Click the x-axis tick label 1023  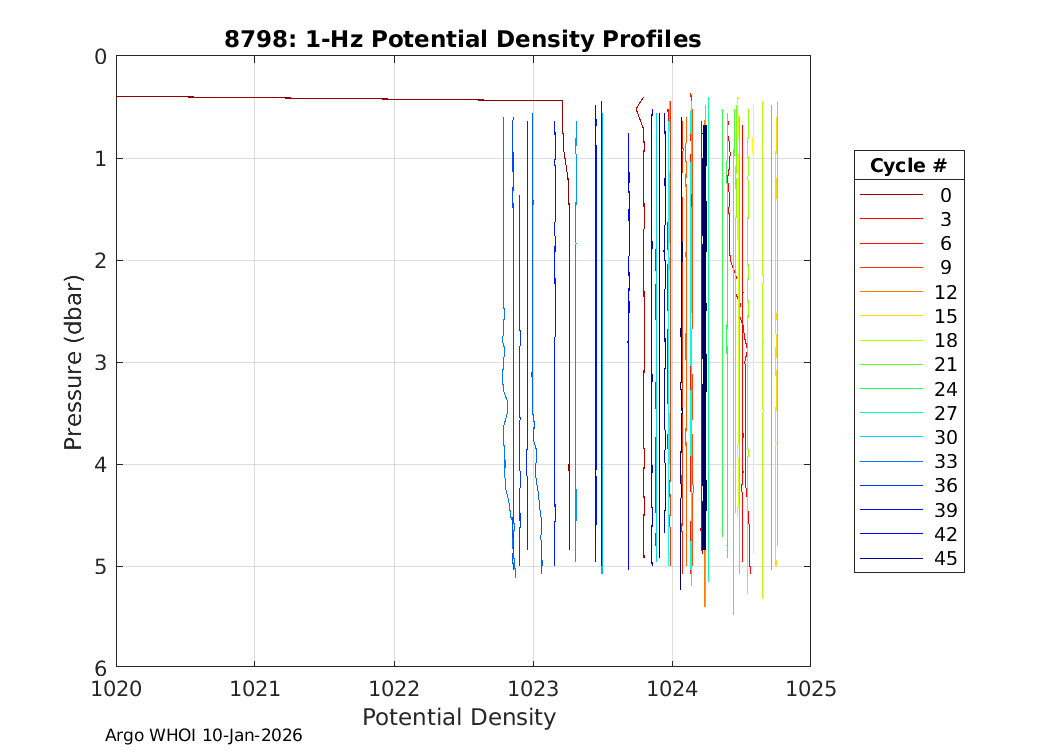533,688
